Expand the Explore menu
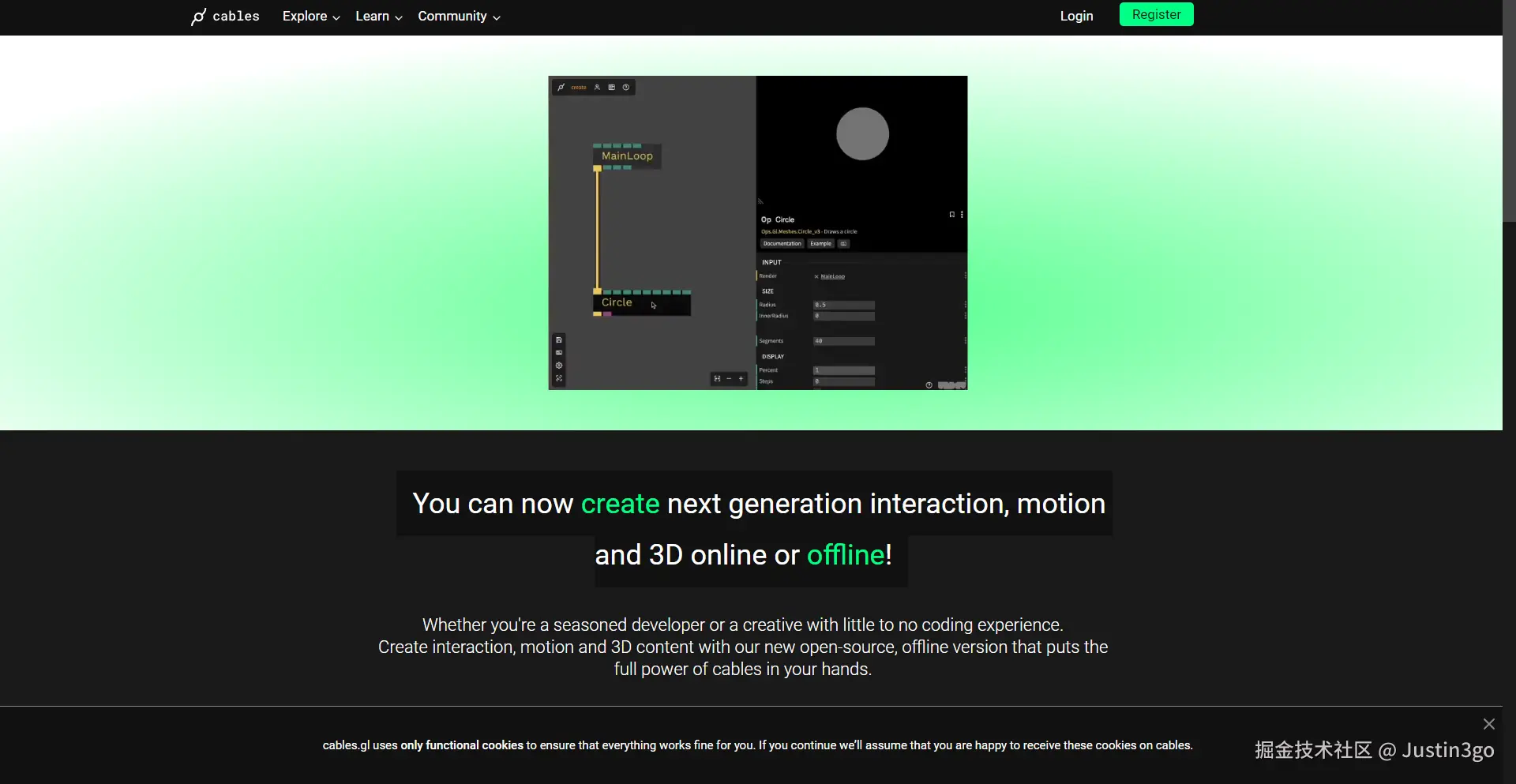Image resolution: width=1516 pixels, height=784 pixels. click(311, 17)
